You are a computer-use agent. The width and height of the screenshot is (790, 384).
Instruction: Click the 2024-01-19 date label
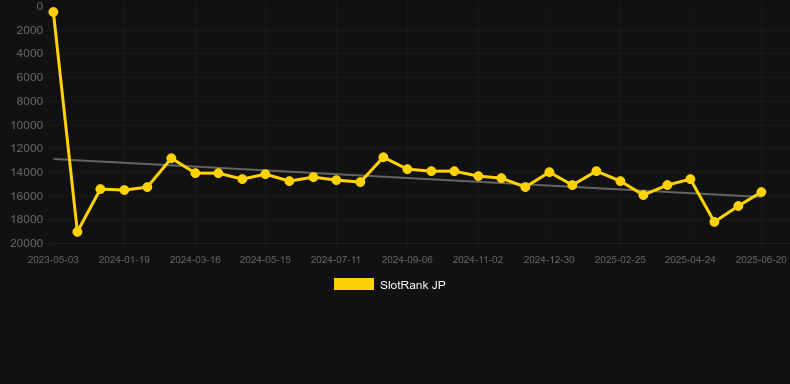(x=124, y=260)
